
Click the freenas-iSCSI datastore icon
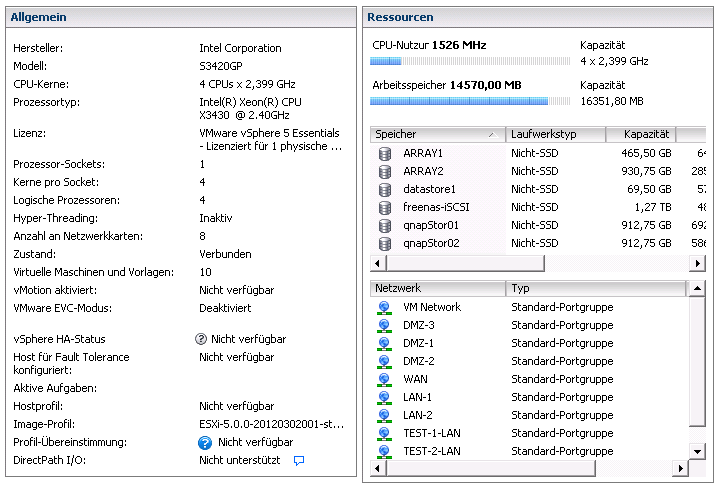pos(385,207)
